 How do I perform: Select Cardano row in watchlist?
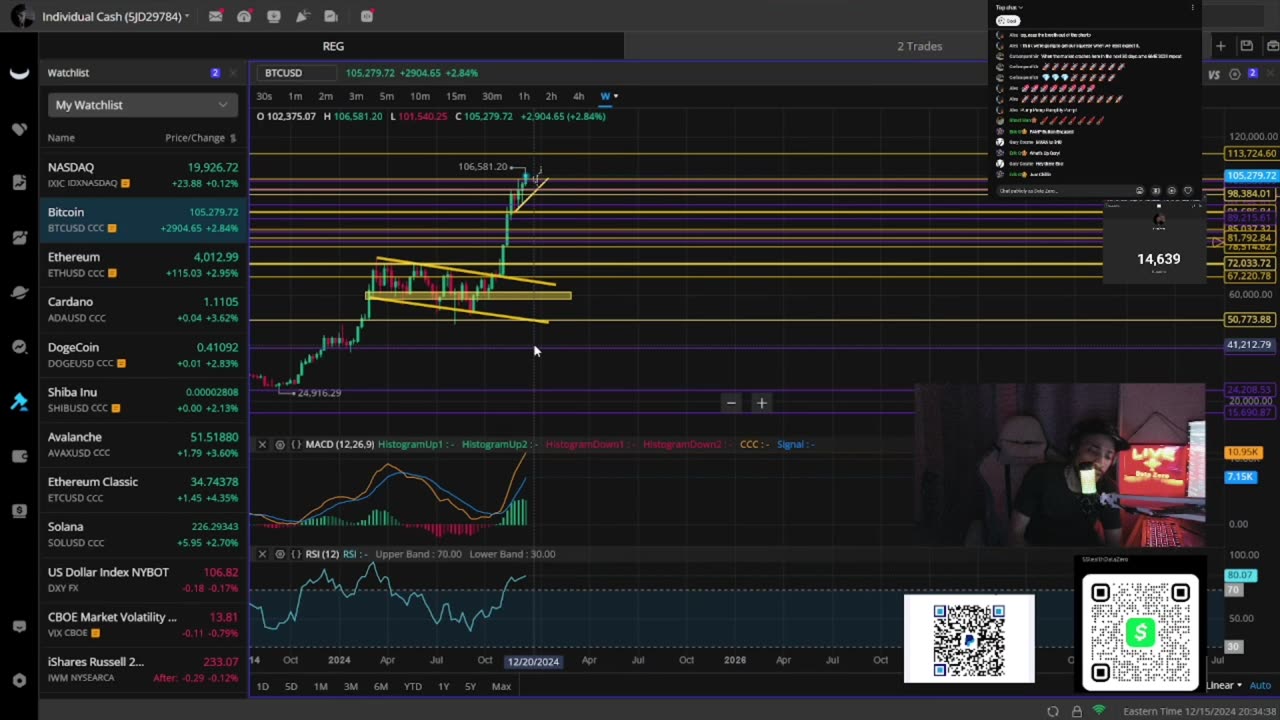pos(142,310)
